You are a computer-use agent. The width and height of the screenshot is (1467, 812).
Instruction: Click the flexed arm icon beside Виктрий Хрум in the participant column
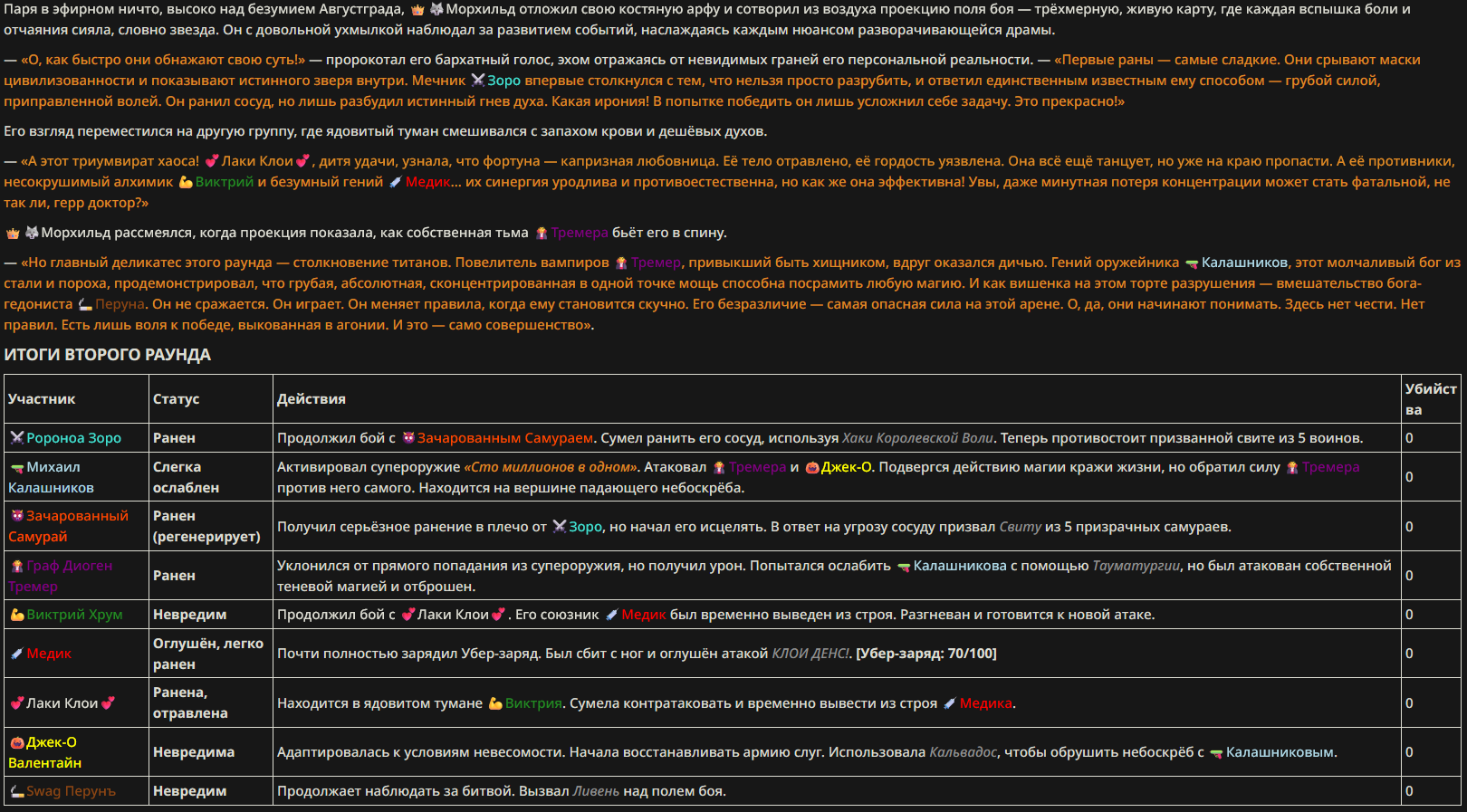(x=16, y=615)
